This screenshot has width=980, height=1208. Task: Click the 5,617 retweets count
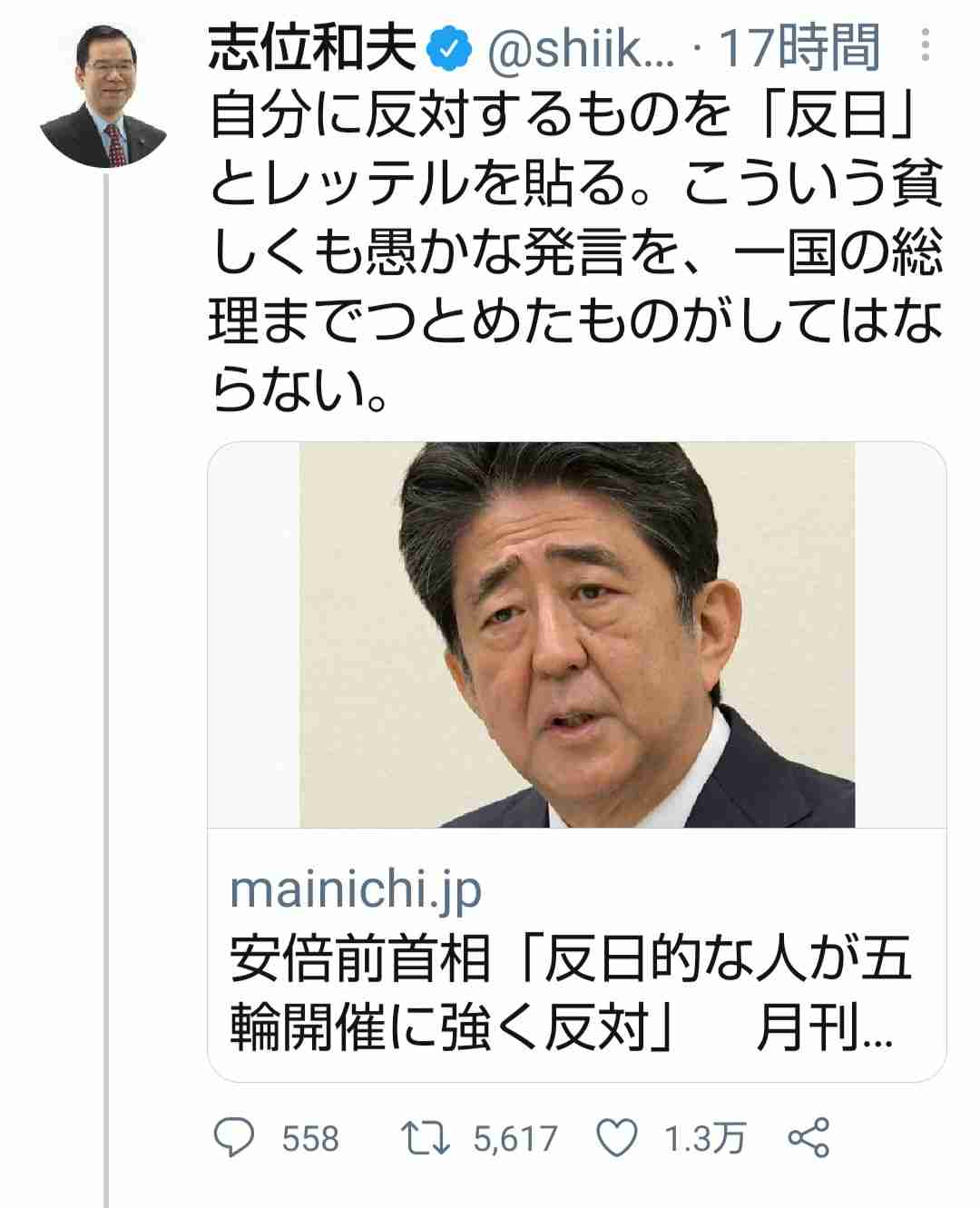pyautogui.click(x=515, y=1138)
